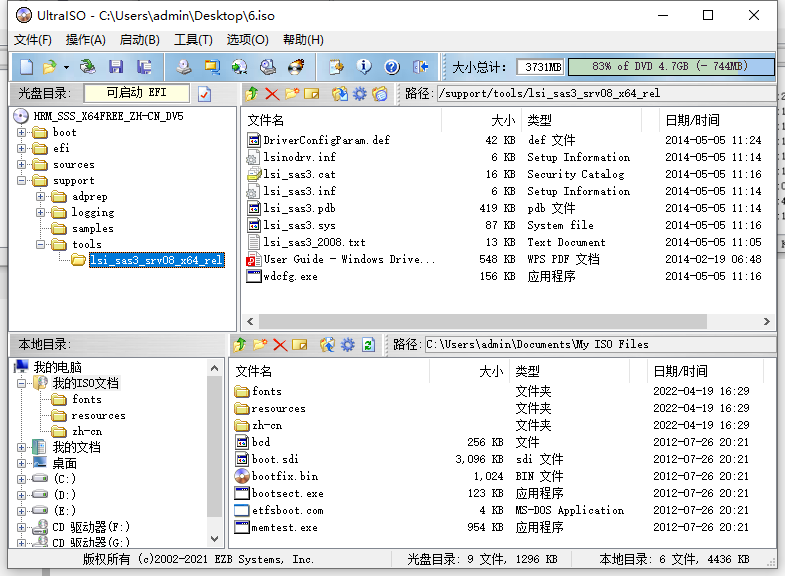785x576 pixels.
Task: Expand the boot folder tree node
Action: (22, 132)
